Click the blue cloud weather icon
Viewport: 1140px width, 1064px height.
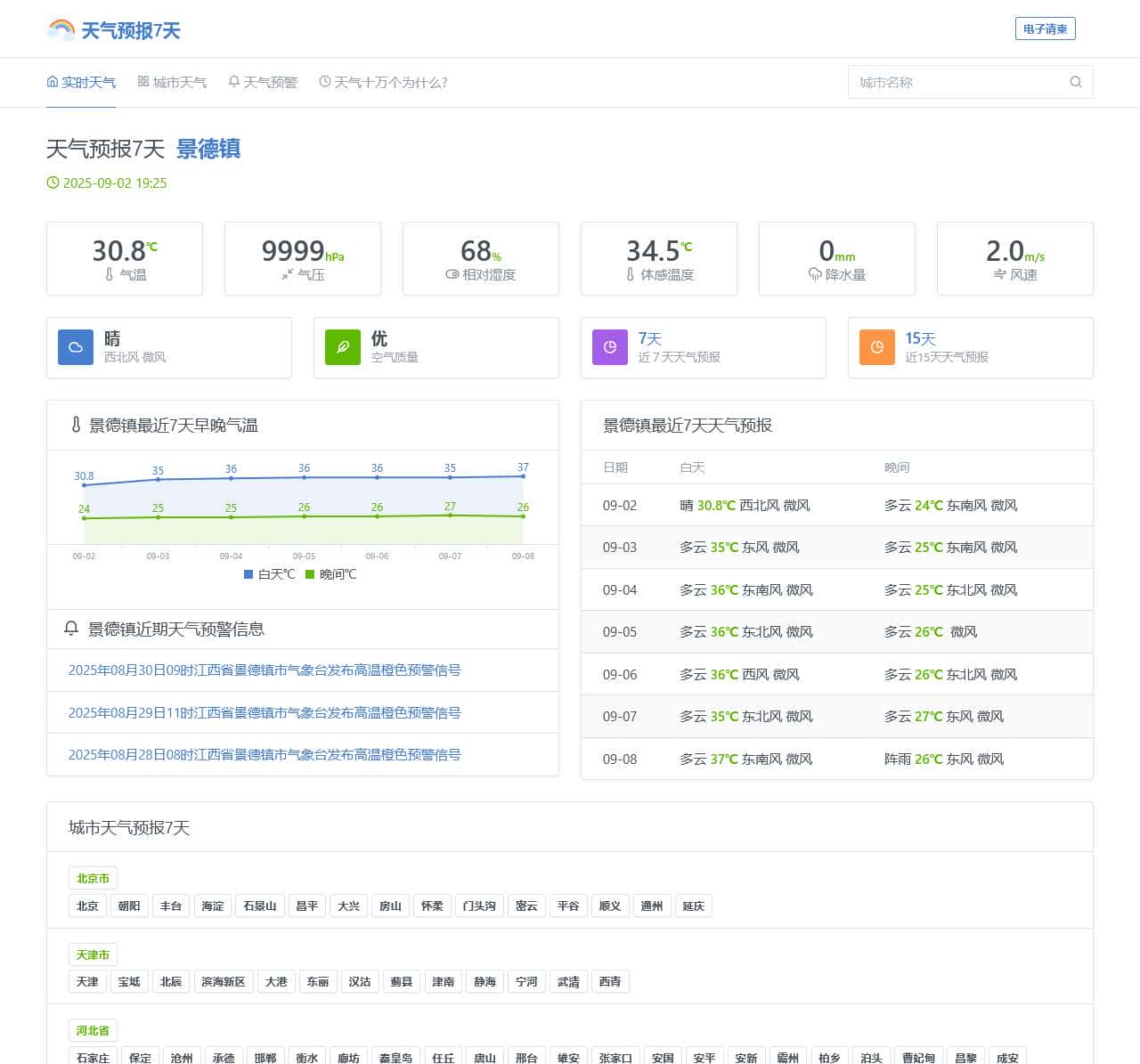pos(76,347)
